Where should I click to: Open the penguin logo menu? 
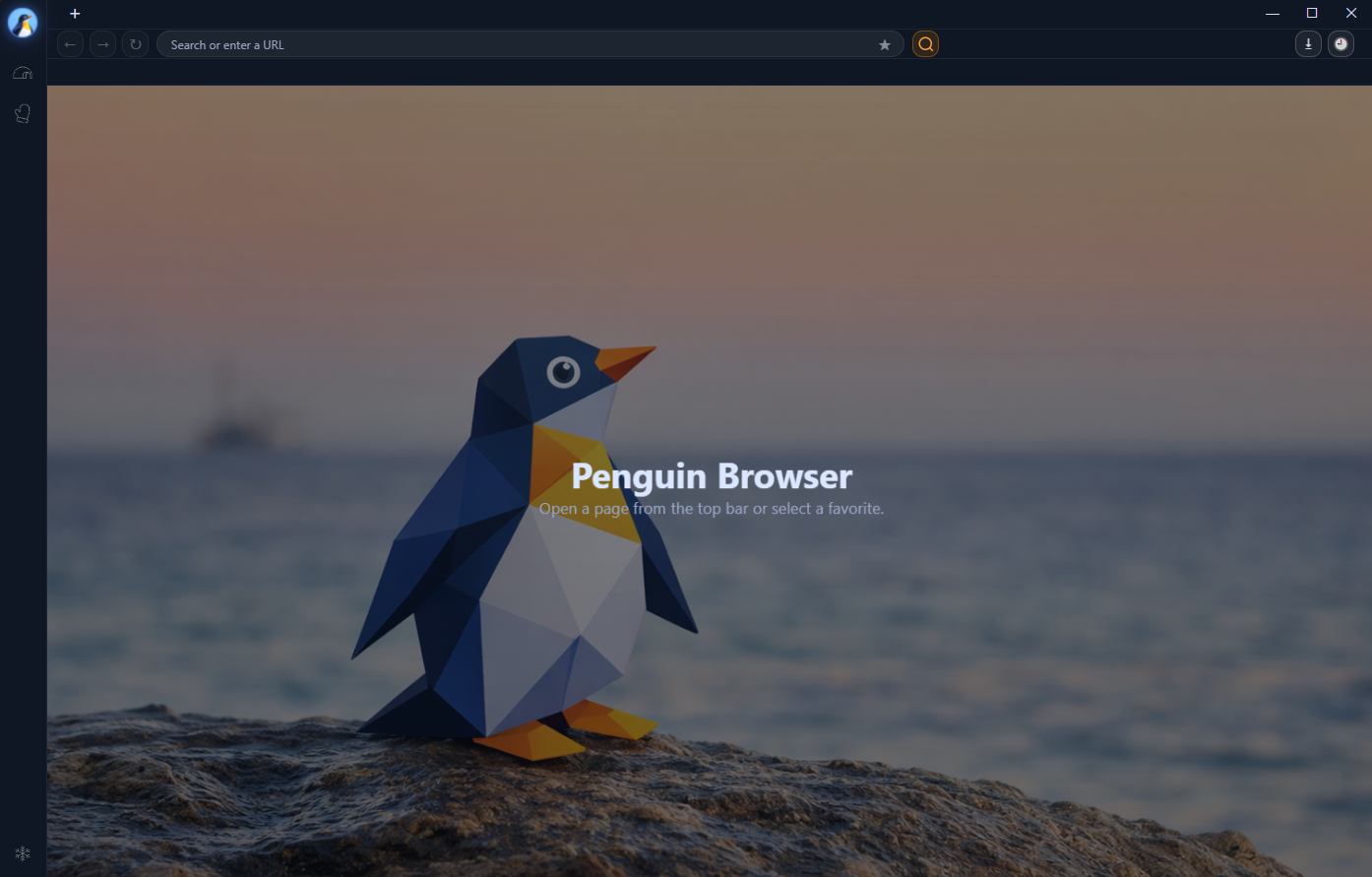pyautogui.click(x=22, y=24)
